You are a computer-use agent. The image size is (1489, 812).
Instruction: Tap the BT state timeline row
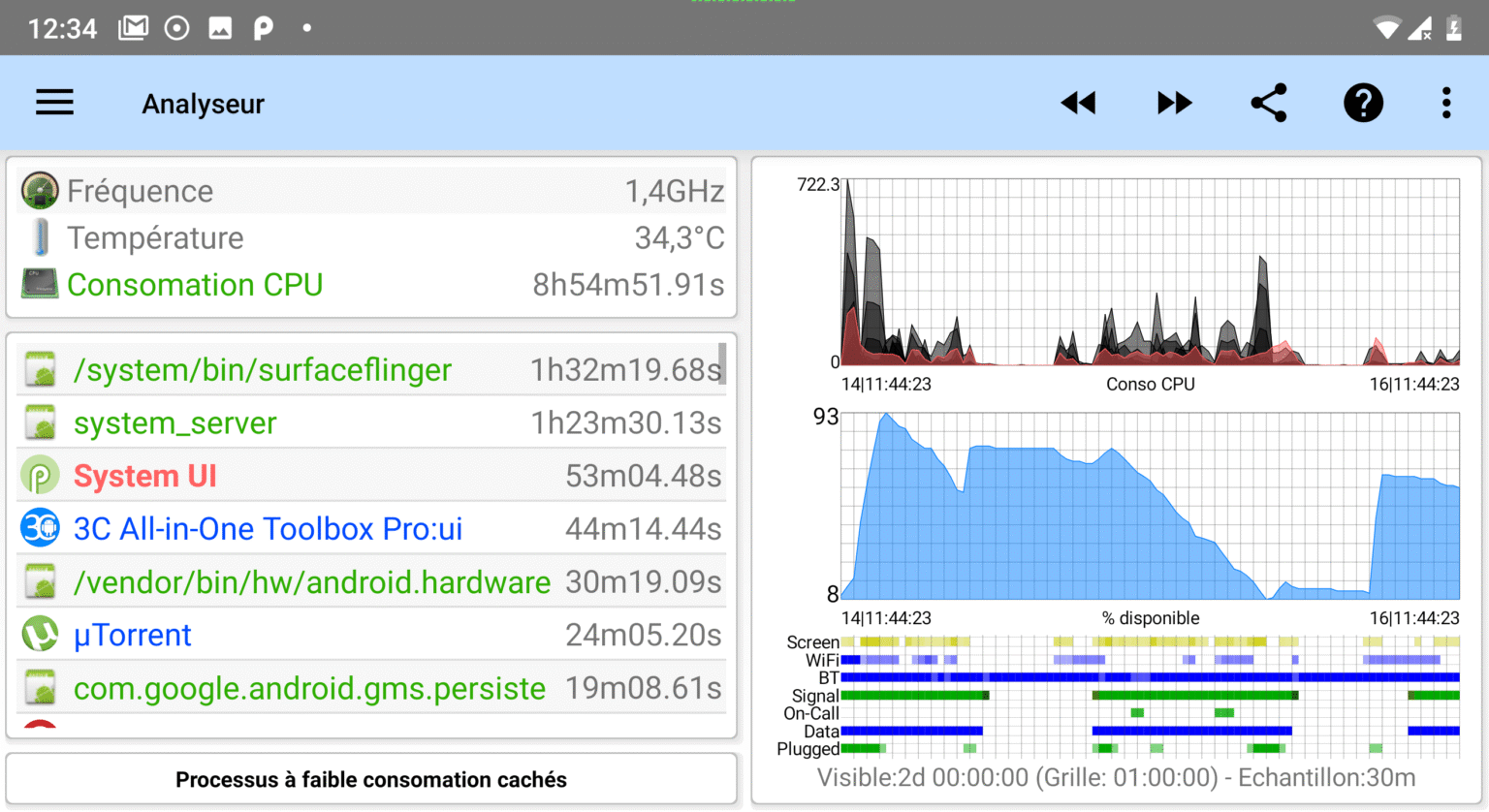click(1151, 677)
